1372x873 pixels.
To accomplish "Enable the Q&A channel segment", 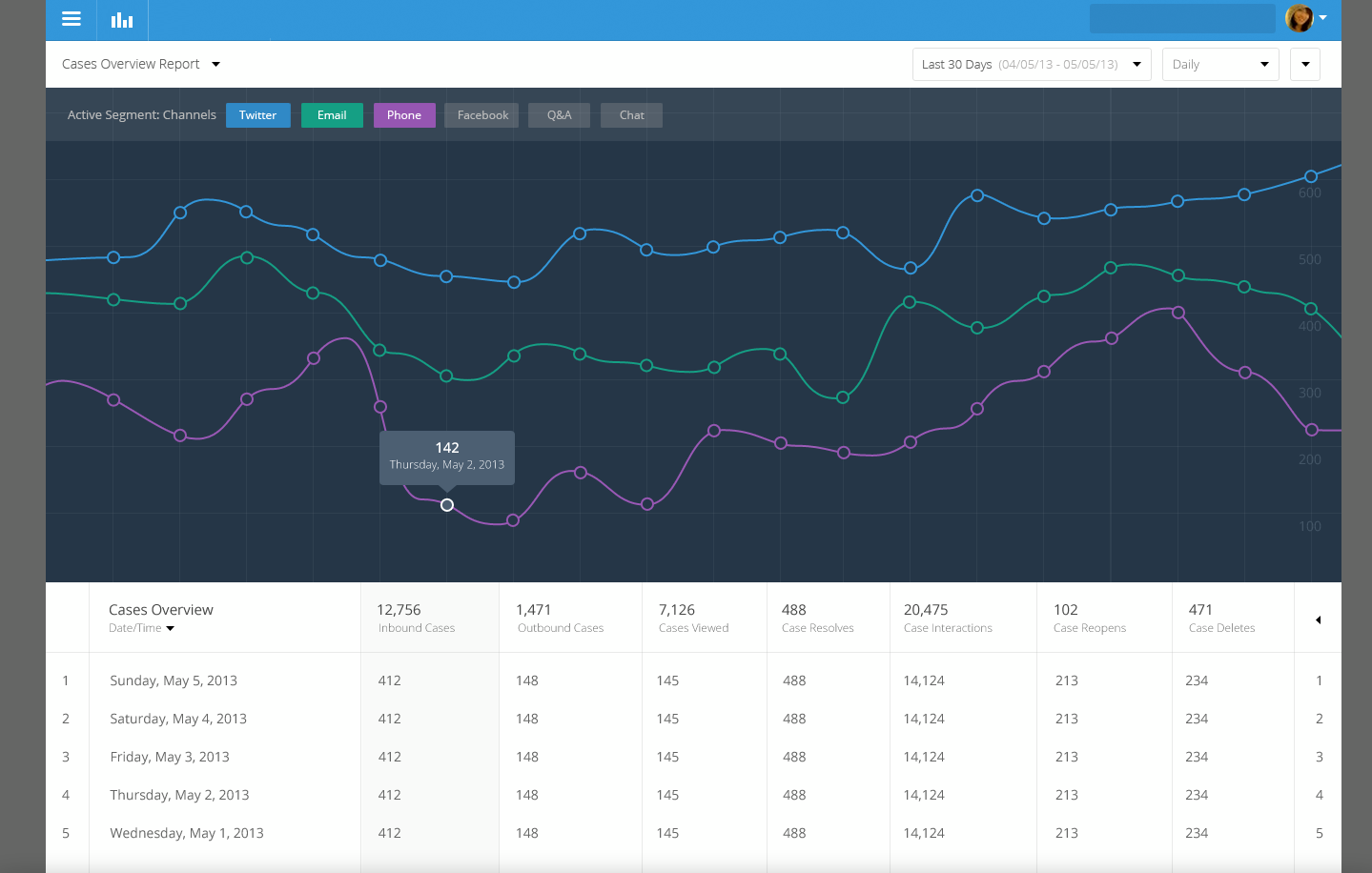I will point(559,115).
